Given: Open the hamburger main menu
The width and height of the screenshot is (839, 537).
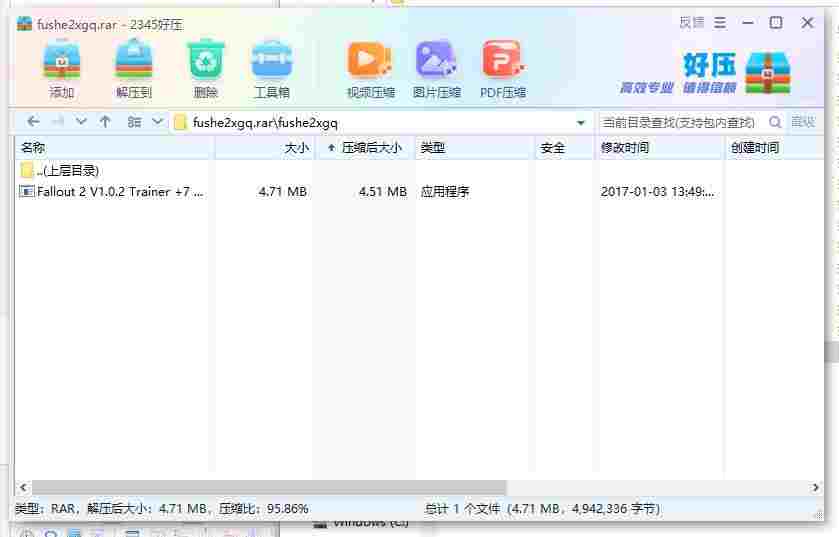Looking at the screenshot, I should tap(720, 22).
